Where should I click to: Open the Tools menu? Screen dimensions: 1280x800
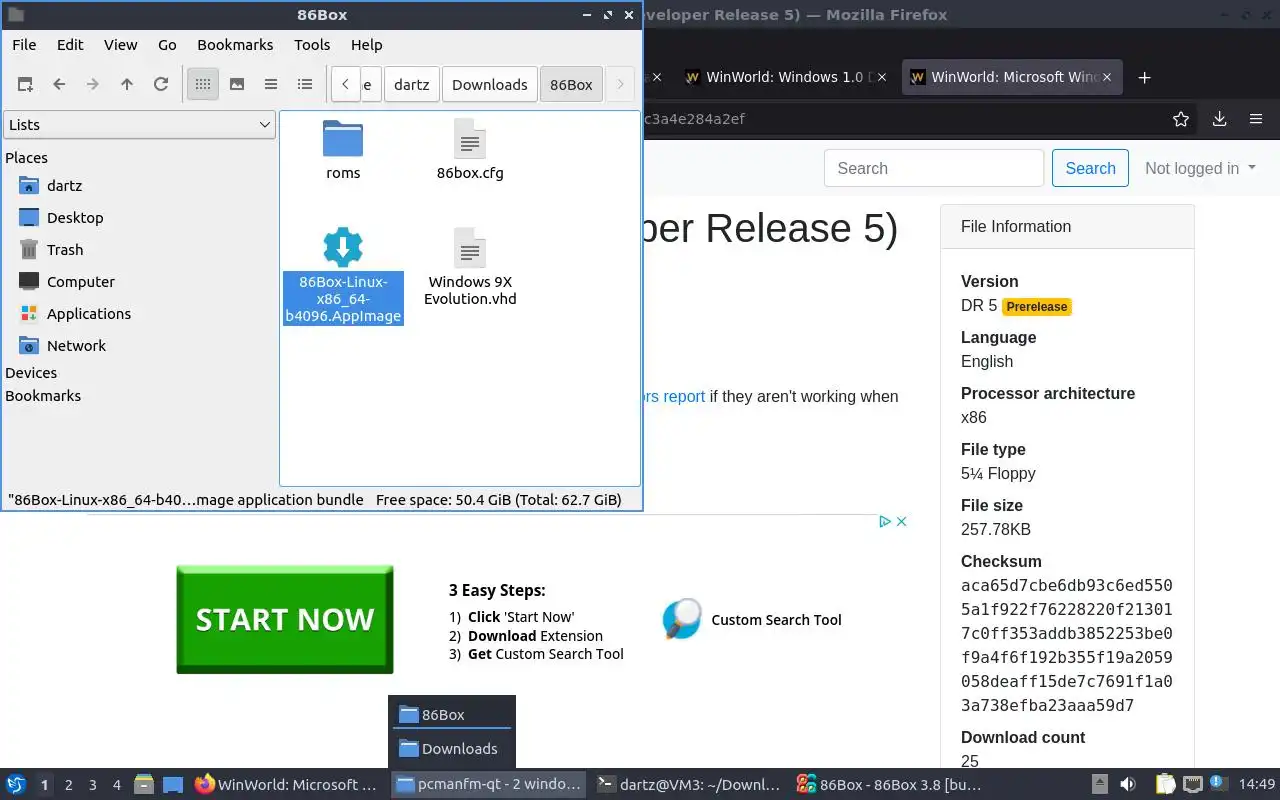tap(312, 45)
